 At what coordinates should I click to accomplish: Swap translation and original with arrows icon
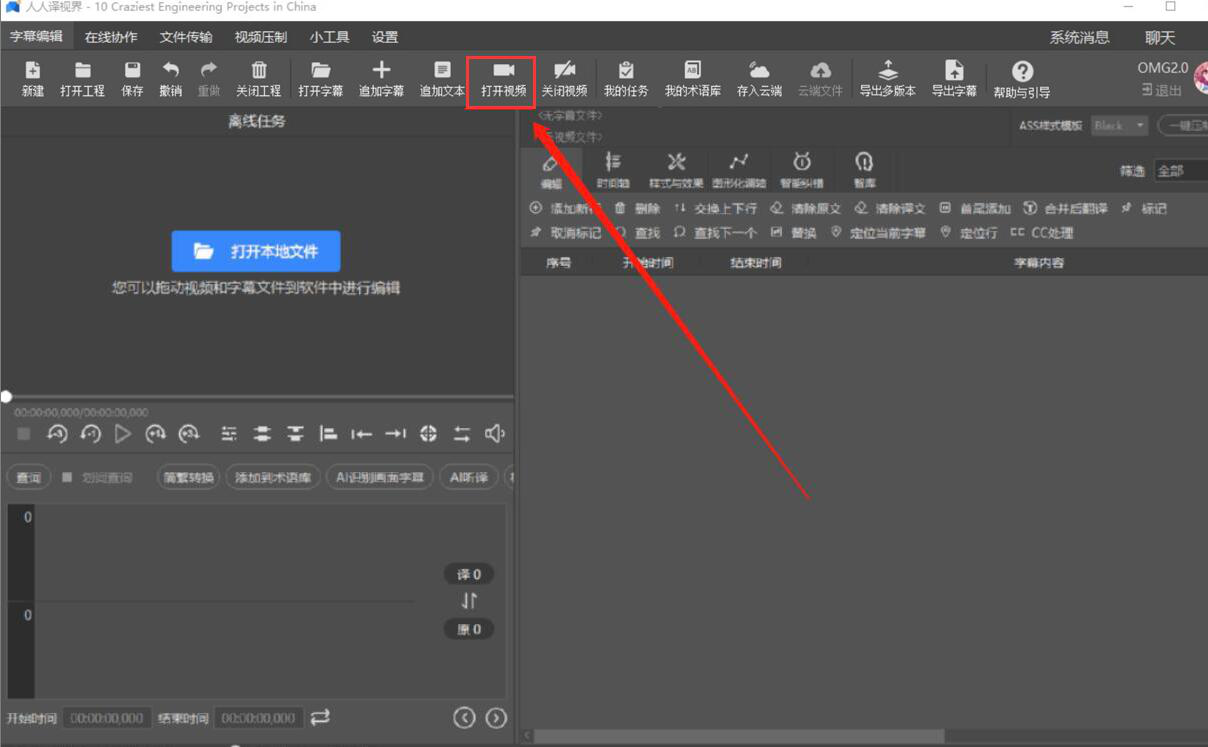pos(469,601)
